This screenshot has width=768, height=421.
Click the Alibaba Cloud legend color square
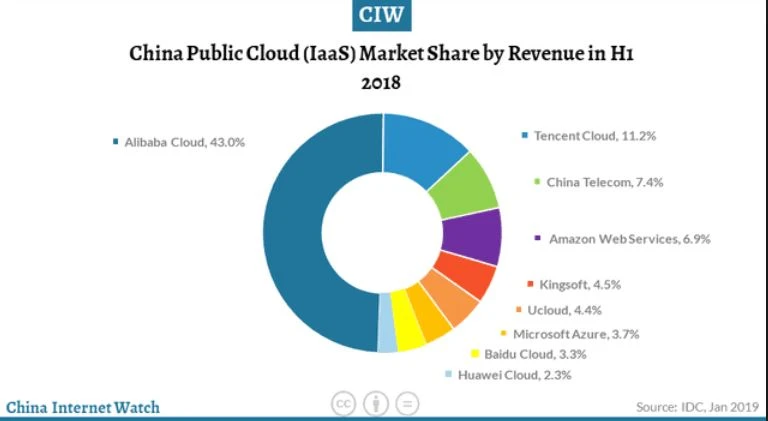116,142
